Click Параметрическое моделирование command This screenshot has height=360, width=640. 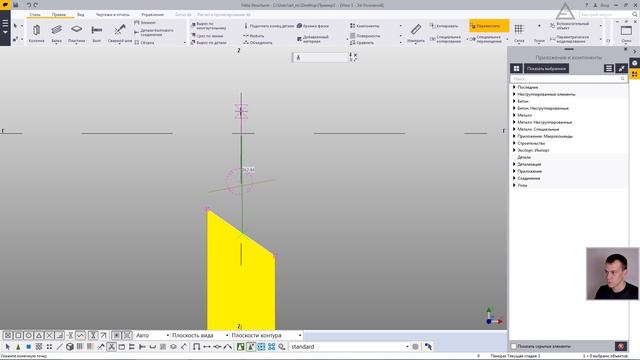[x=570, y=39]
